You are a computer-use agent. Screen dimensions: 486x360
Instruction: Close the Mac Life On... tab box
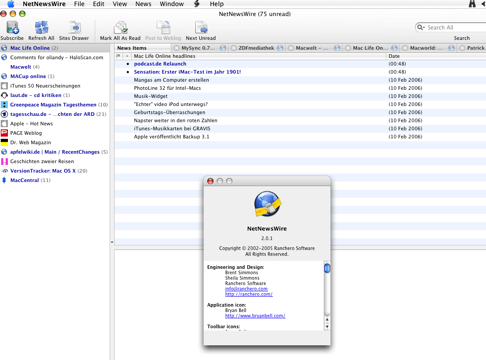coord(348,48)
